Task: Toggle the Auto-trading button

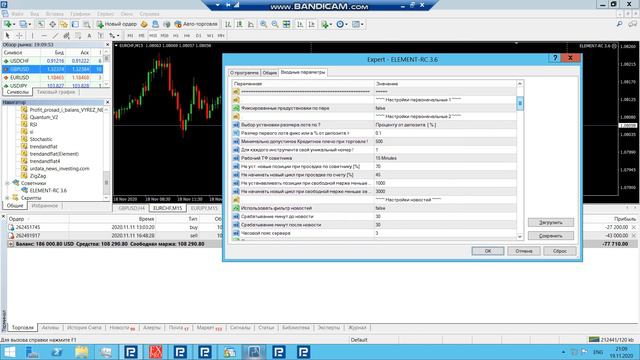Action: [196, 24]
